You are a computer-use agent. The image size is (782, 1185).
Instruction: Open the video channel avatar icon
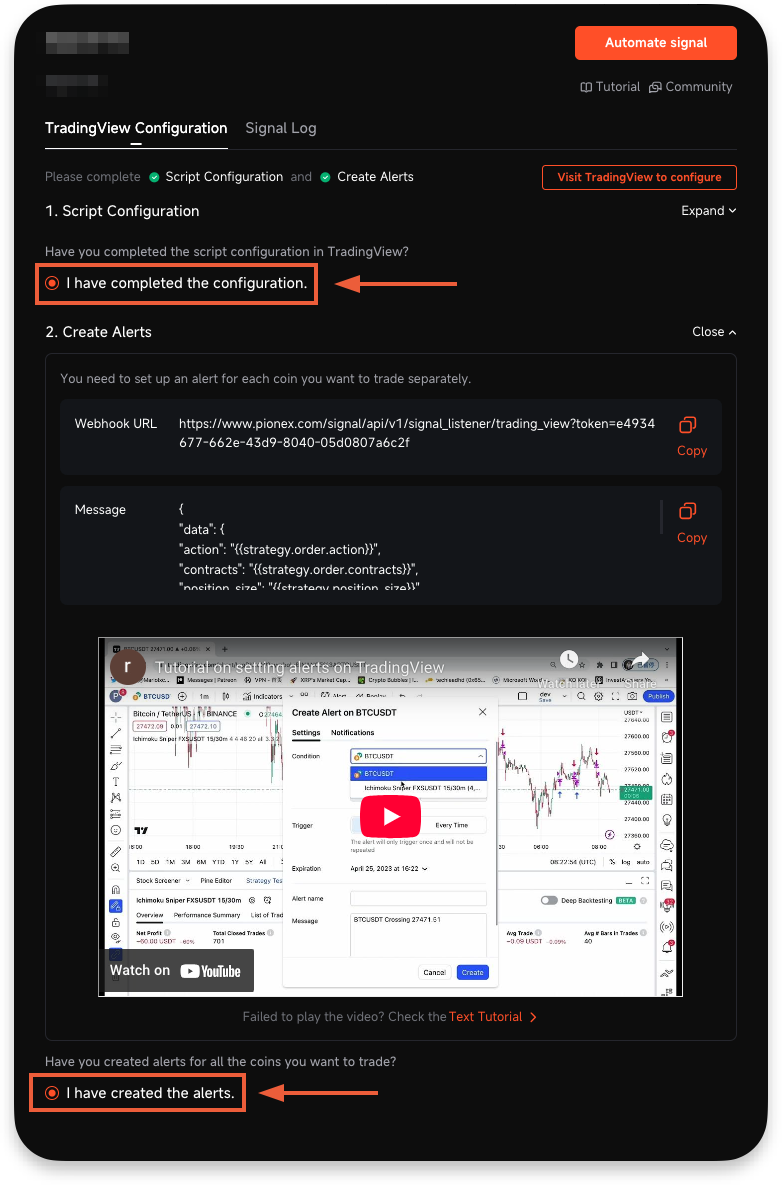click(127, 667)
